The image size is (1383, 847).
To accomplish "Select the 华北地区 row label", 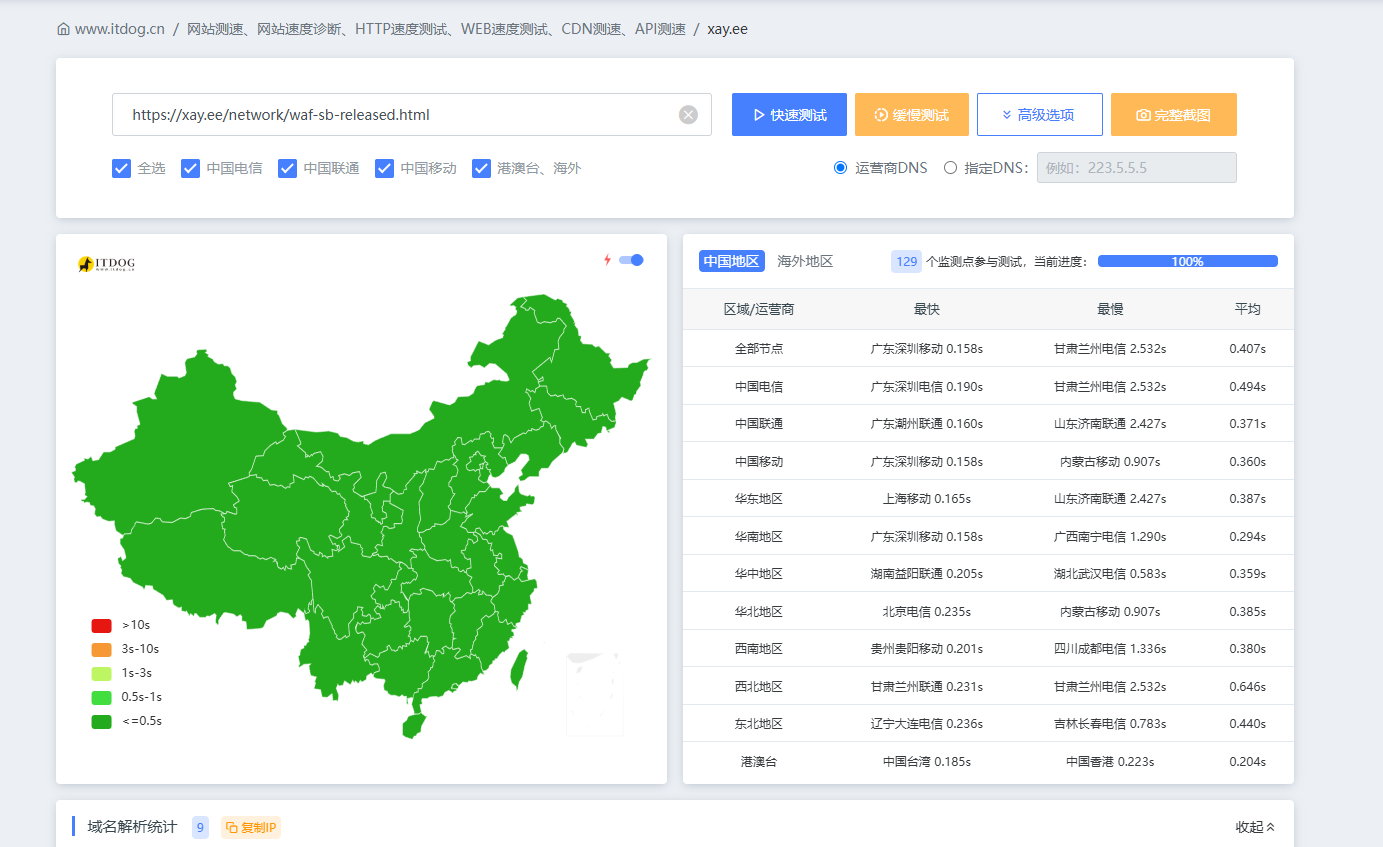I will click(759, 612).
